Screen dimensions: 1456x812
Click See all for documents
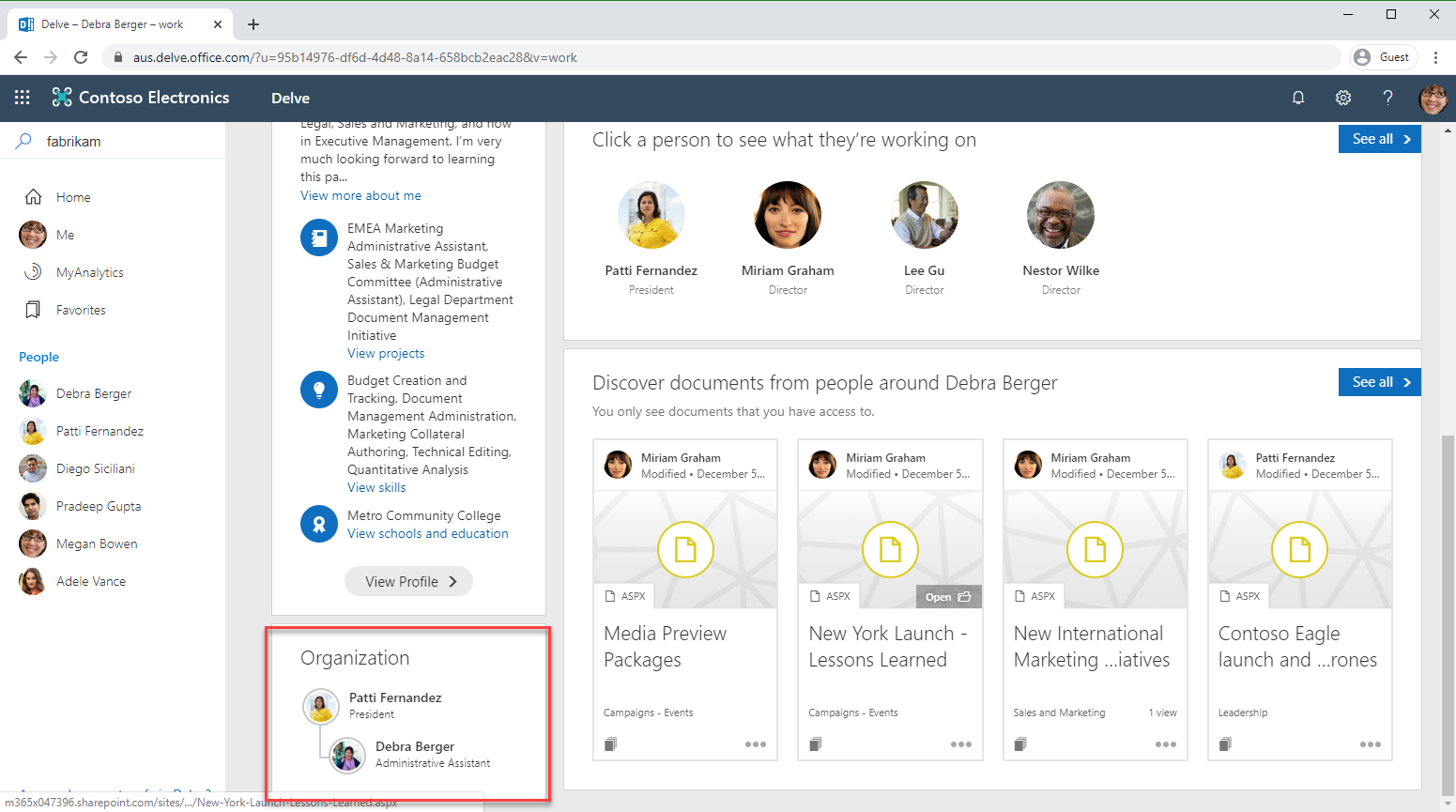point(1380,382)
